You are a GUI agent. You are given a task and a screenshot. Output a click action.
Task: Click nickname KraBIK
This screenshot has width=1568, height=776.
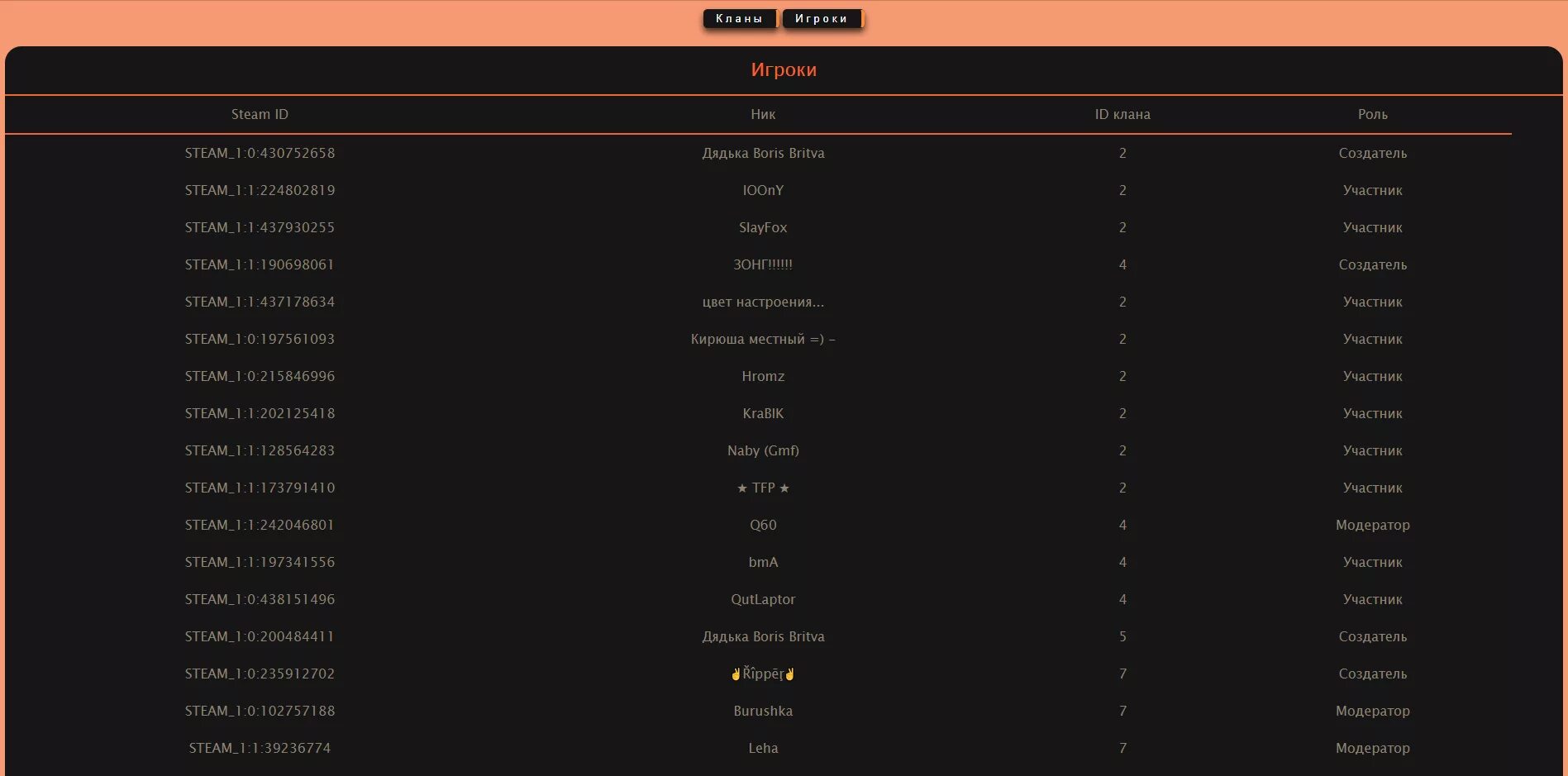pyautogui.click(x=763, y=413)
